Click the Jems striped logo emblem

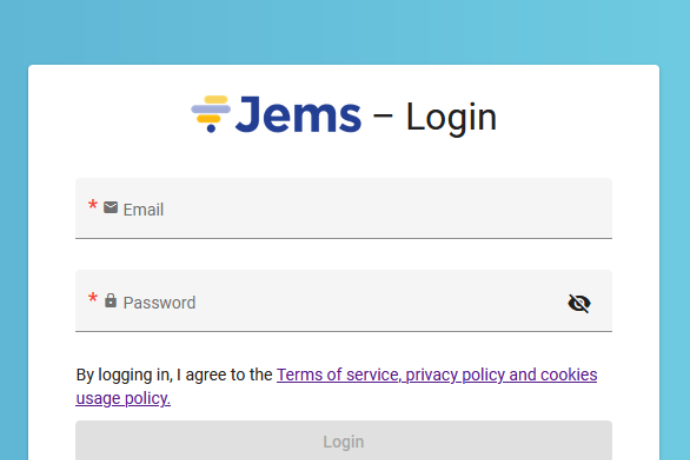pyautogui.click(x=211, y=114)
